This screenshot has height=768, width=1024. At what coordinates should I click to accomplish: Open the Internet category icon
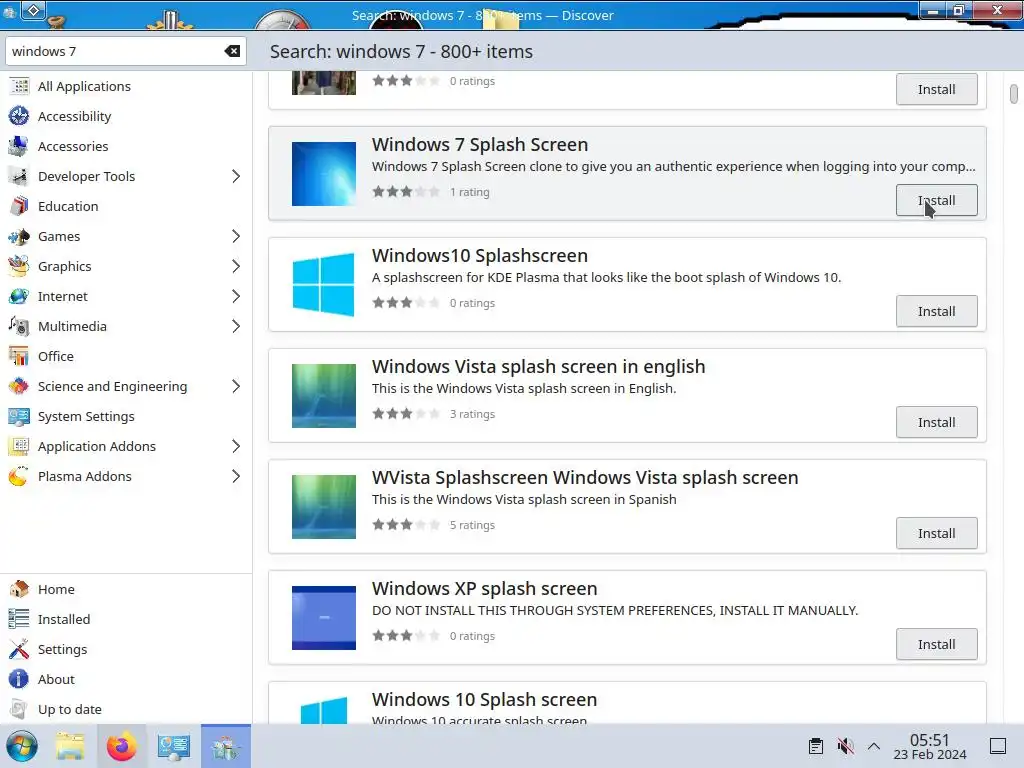click(x=19, y=296)
